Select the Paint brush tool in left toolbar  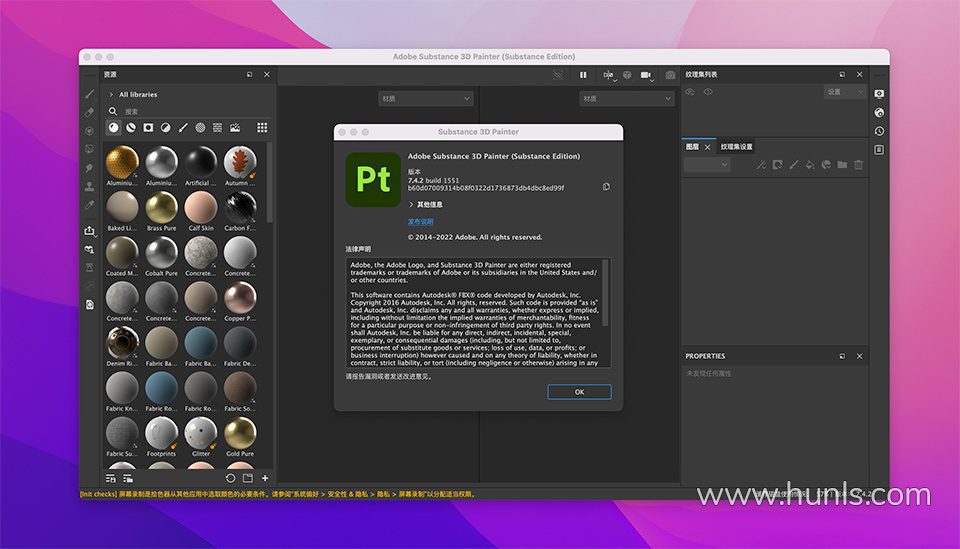click(x=89, y=94)
